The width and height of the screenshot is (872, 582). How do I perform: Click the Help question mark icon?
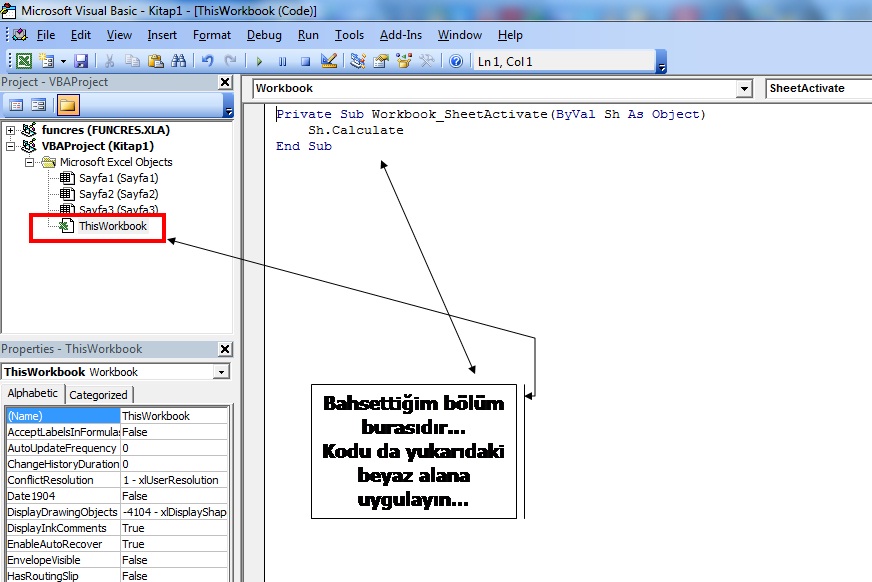pyautogui.click(x=456, y=61)
